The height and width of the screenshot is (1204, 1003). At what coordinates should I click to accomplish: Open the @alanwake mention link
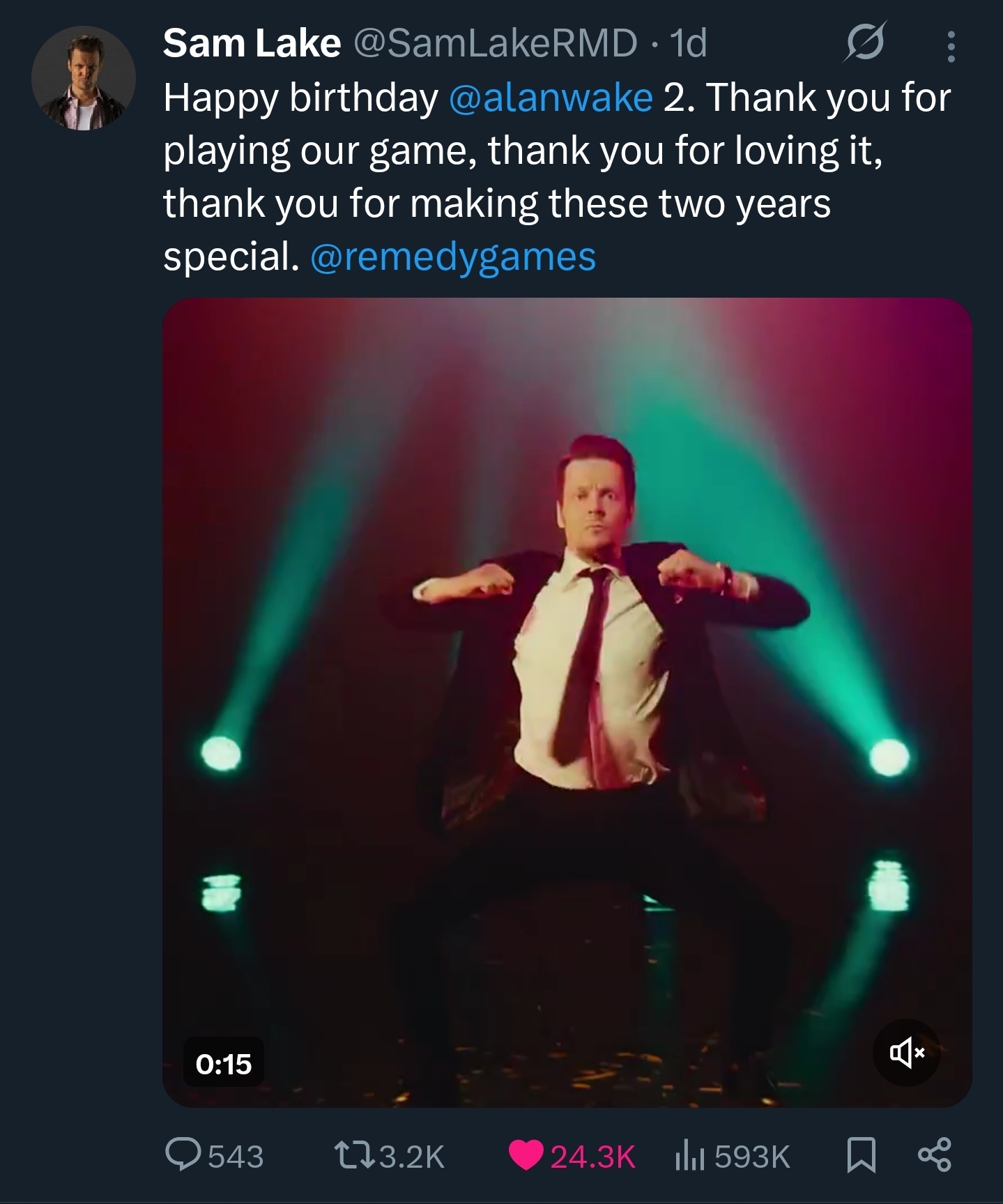[551, 97]
